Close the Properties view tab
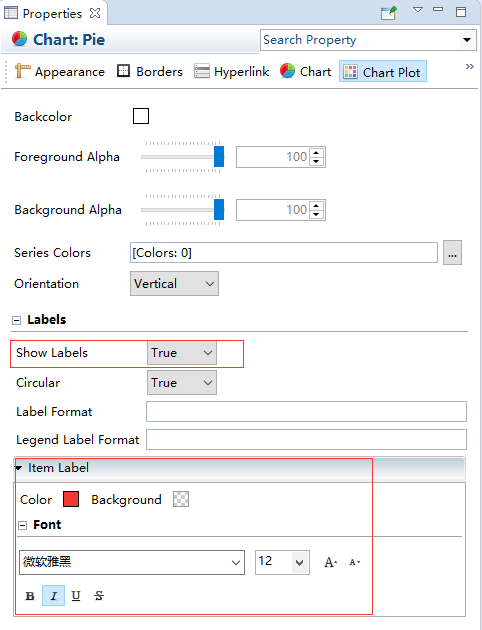Viewport: 482px width, 630px height. (95, 13)
